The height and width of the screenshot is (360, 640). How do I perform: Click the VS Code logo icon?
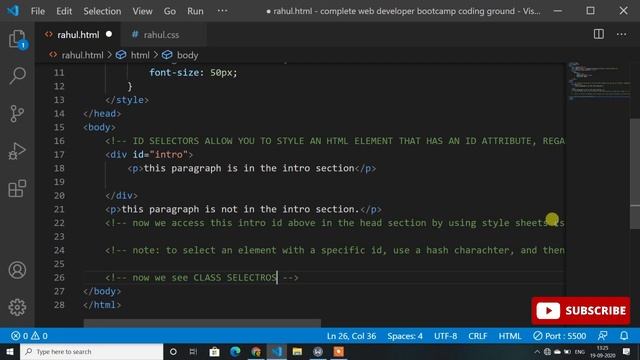tap(13, 11)
